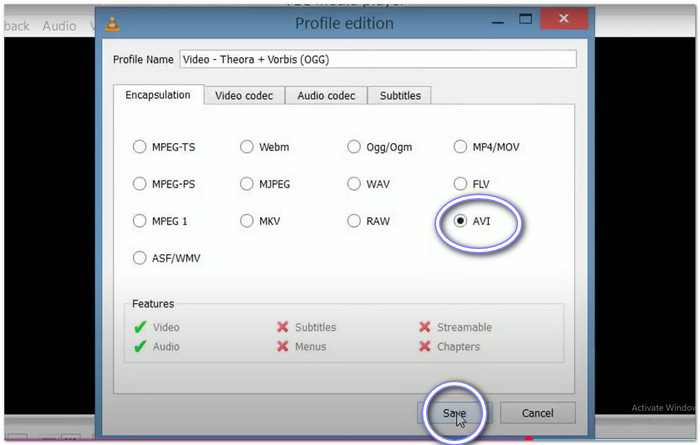Open the Encapsulation tab

click(158, 95)
